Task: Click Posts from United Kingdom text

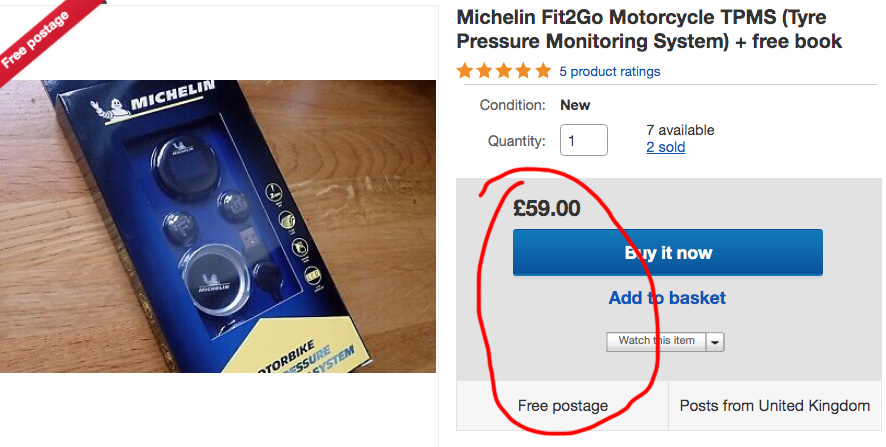Action: [774, 406]
